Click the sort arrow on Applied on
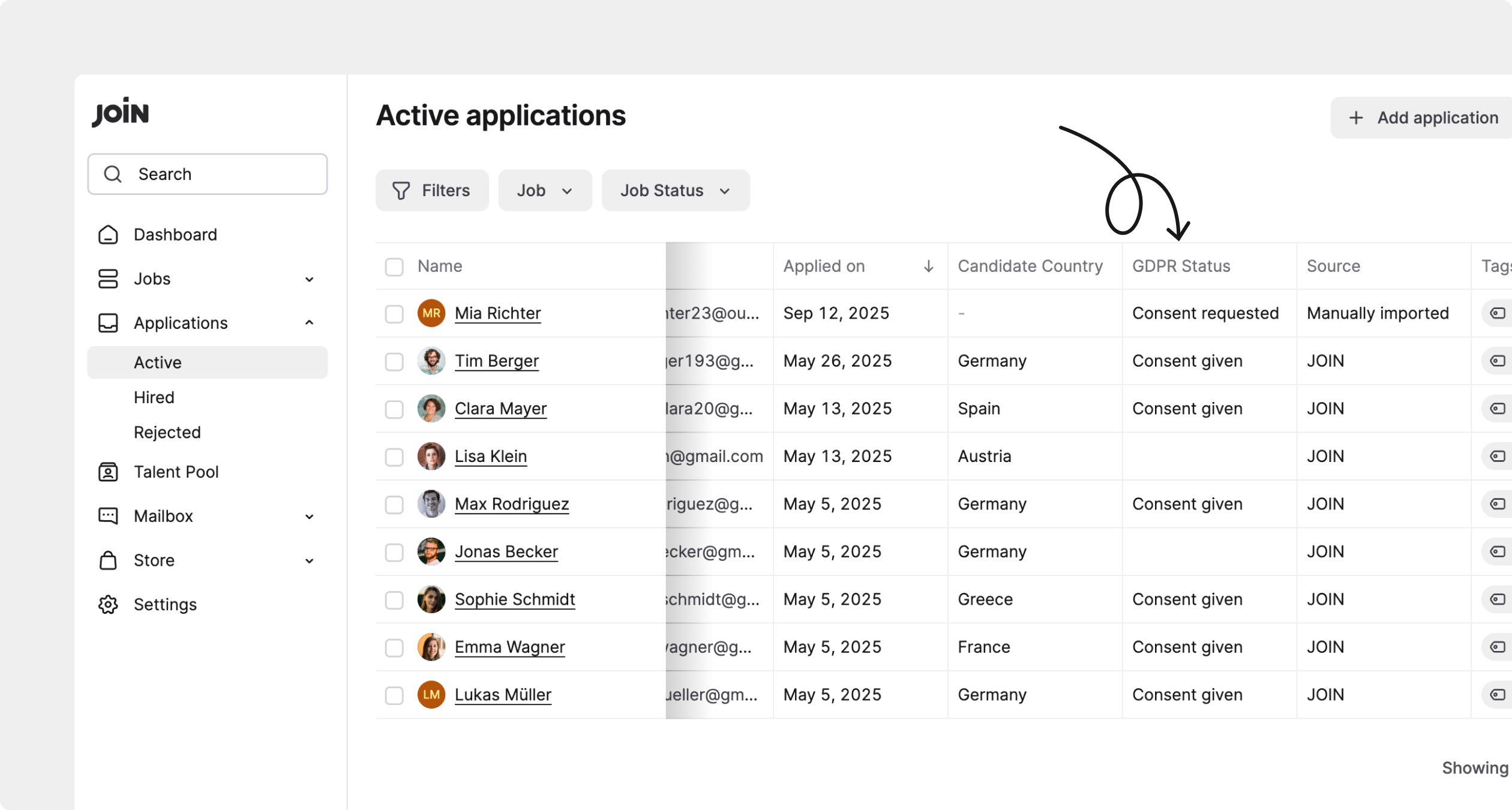This screenshot has height=810, width=1512. pyautogui.click(x=928, y=266)
